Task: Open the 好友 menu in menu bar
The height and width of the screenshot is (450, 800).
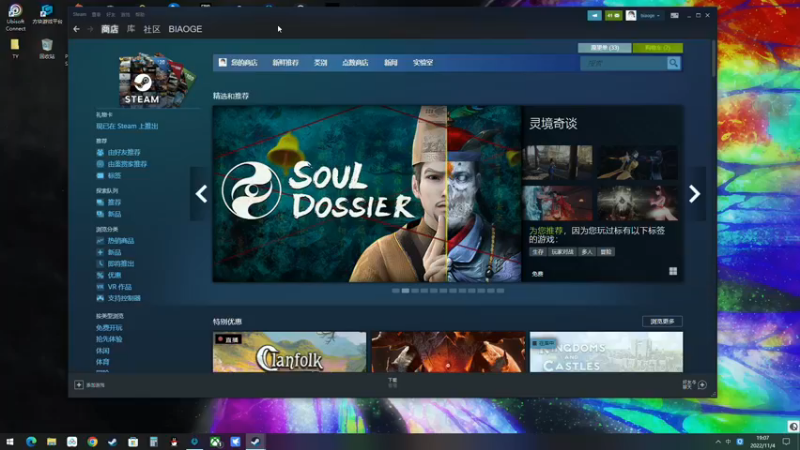Action: [x=111, y=15]
